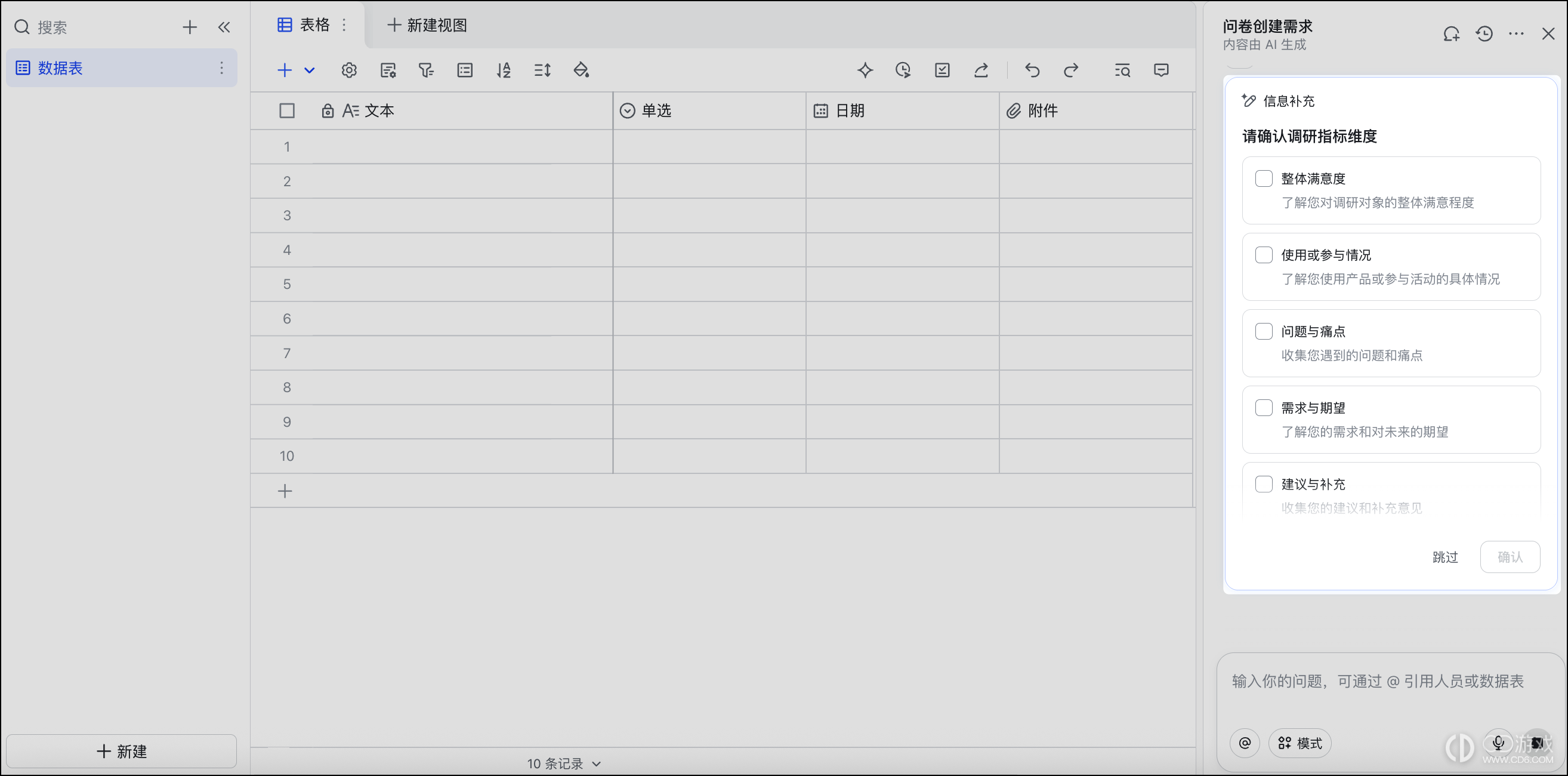Click the share arrow icon
1568x776 pixels.
pos(981,70)
